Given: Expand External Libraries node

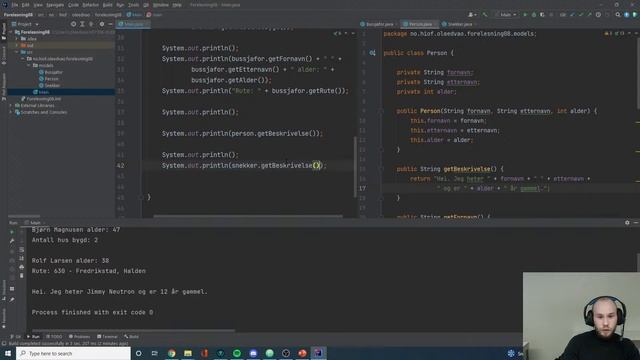Looking at the screenshot, I should [11, 105].
